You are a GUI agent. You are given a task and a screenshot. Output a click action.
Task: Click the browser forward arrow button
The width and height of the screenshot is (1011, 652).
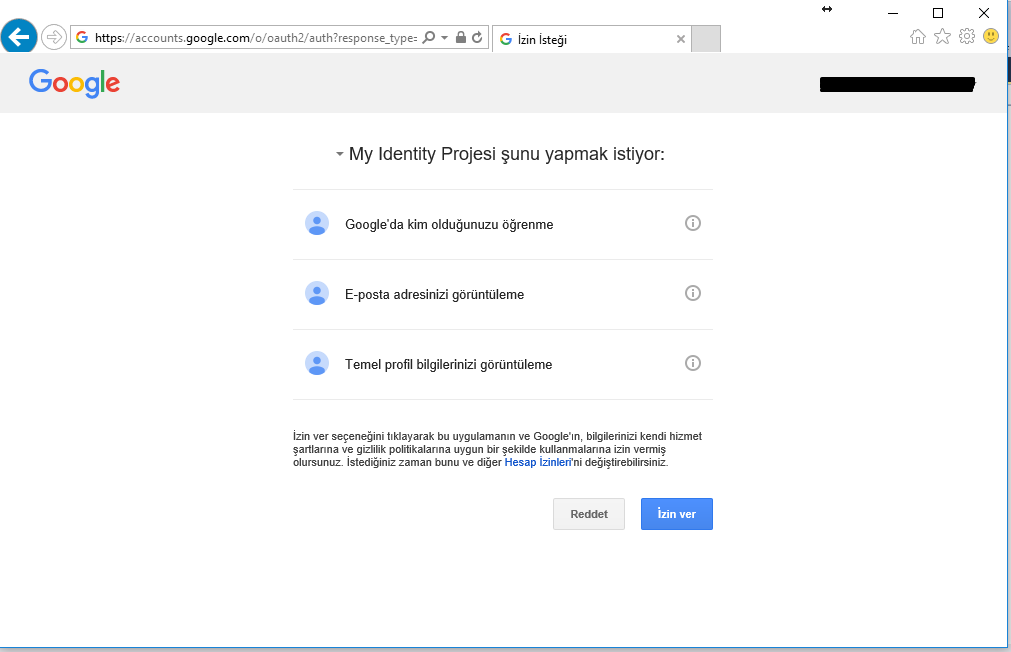(x=53, y=38)
